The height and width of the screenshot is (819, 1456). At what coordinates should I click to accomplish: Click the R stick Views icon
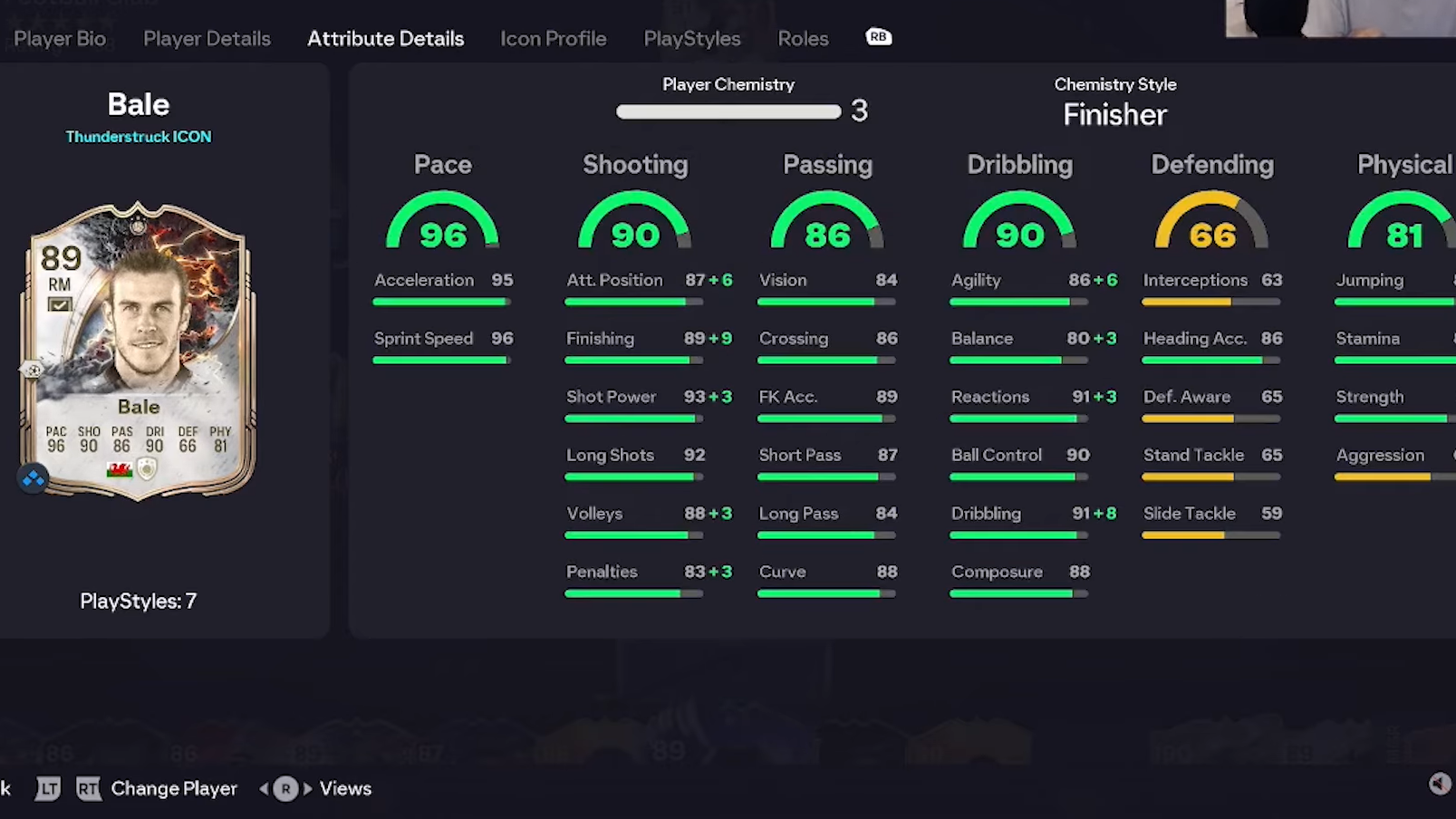285,789
